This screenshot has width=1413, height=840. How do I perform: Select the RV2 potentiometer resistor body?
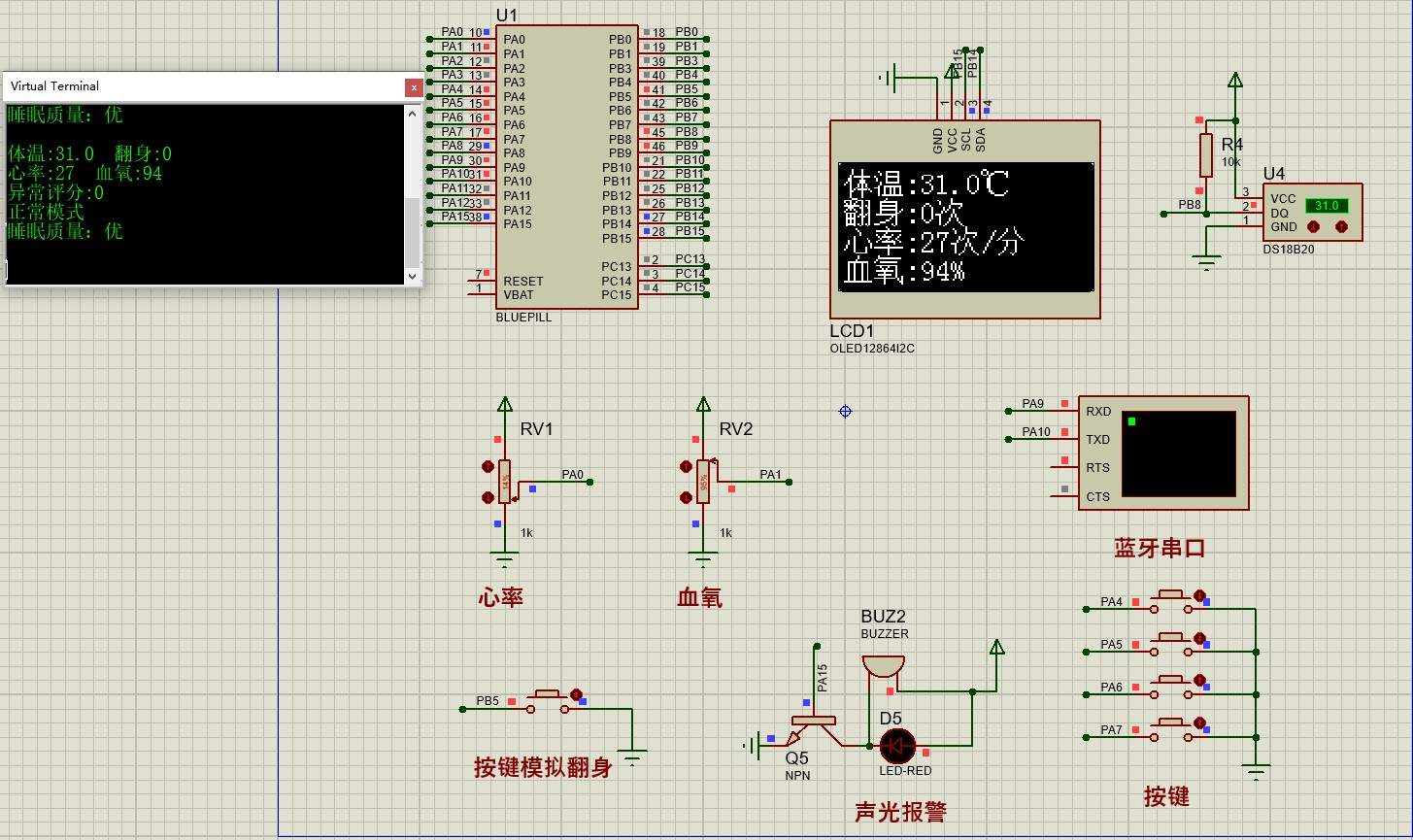[x=703, y=482]
